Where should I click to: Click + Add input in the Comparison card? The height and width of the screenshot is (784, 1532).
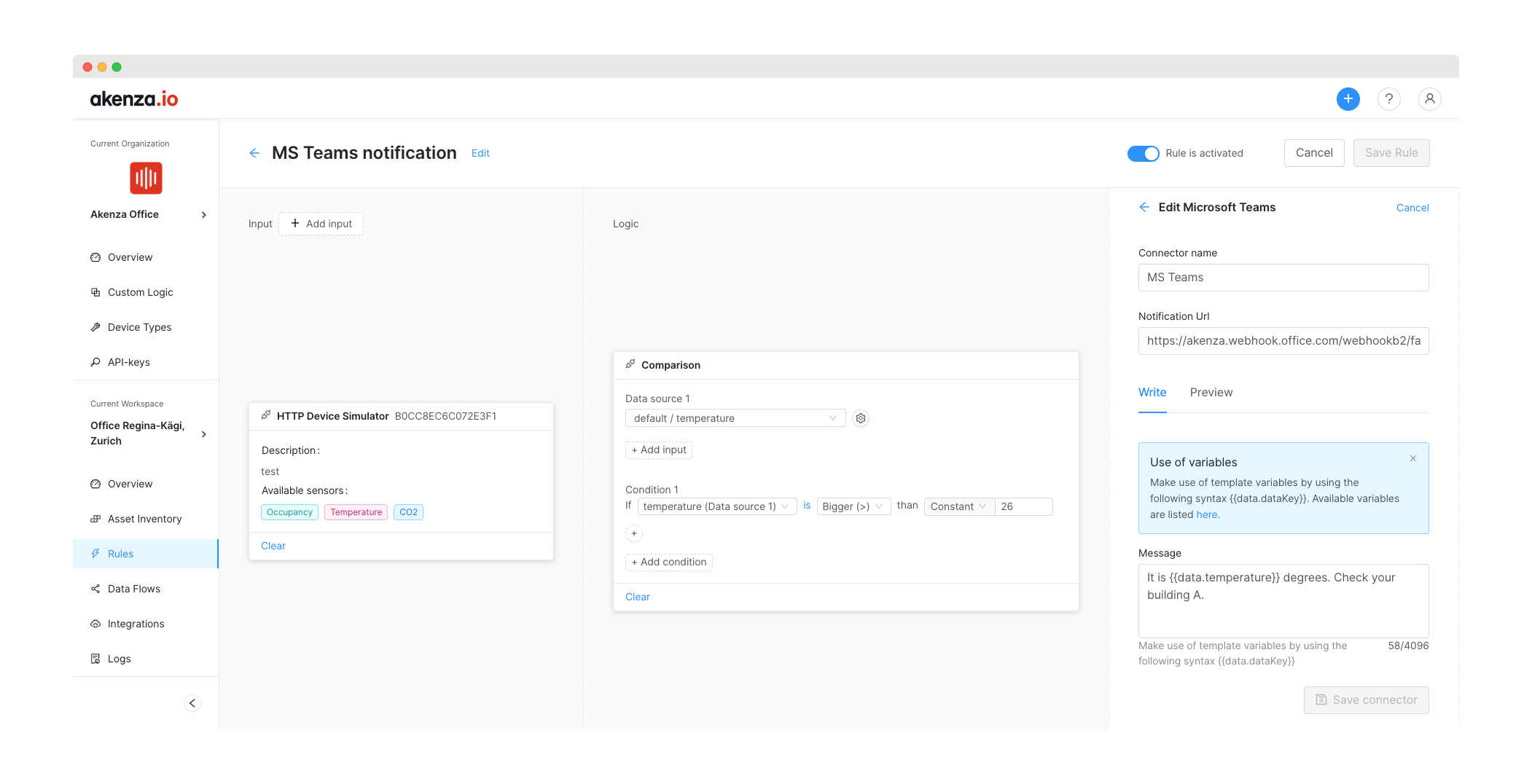tap(659, 450)
